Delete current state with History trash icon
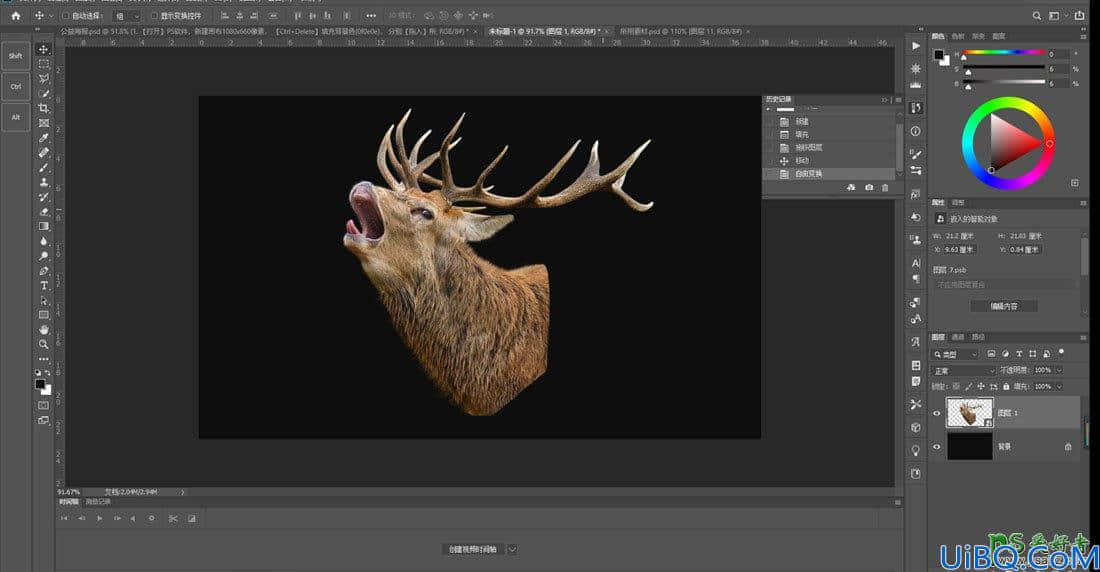This screenshot has height=572, width=1100. click(885, 187)
